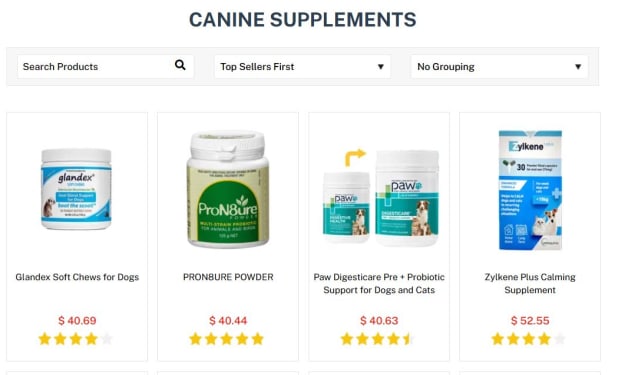Open the PRON8URE POWDER title link

[x=228, y=277]
